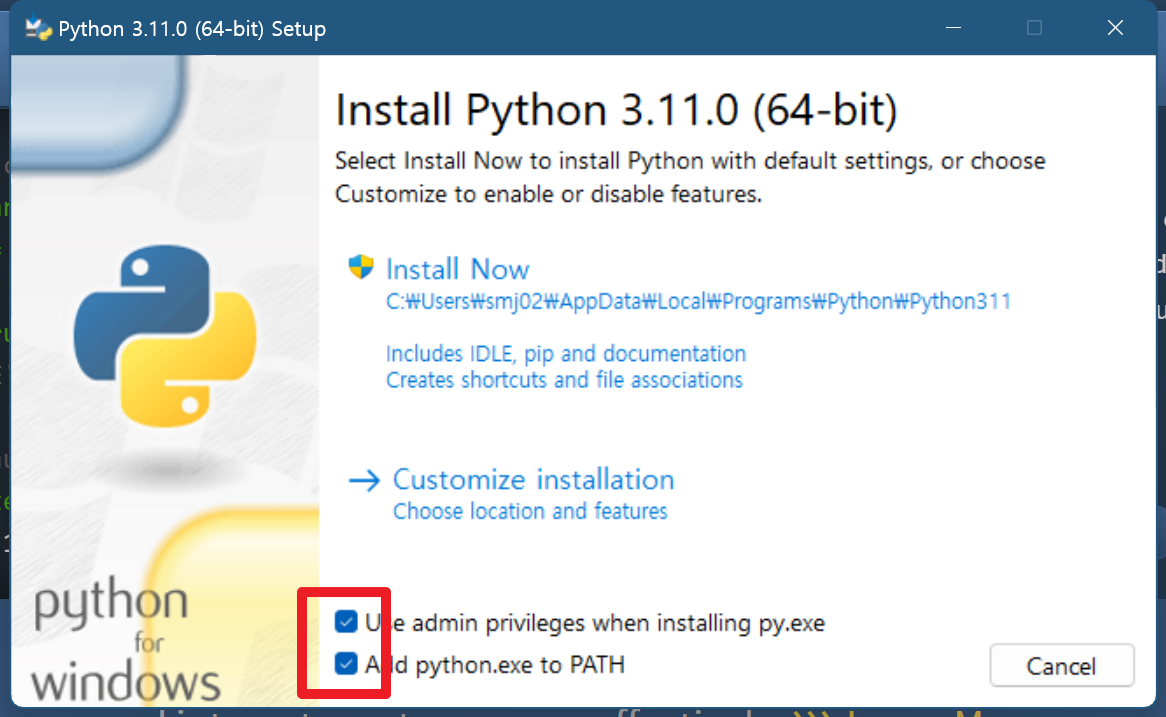Click 'Includes IDLE, pip and documentation' text
The width and height of the screenshot is (1166, 717).
566,353
